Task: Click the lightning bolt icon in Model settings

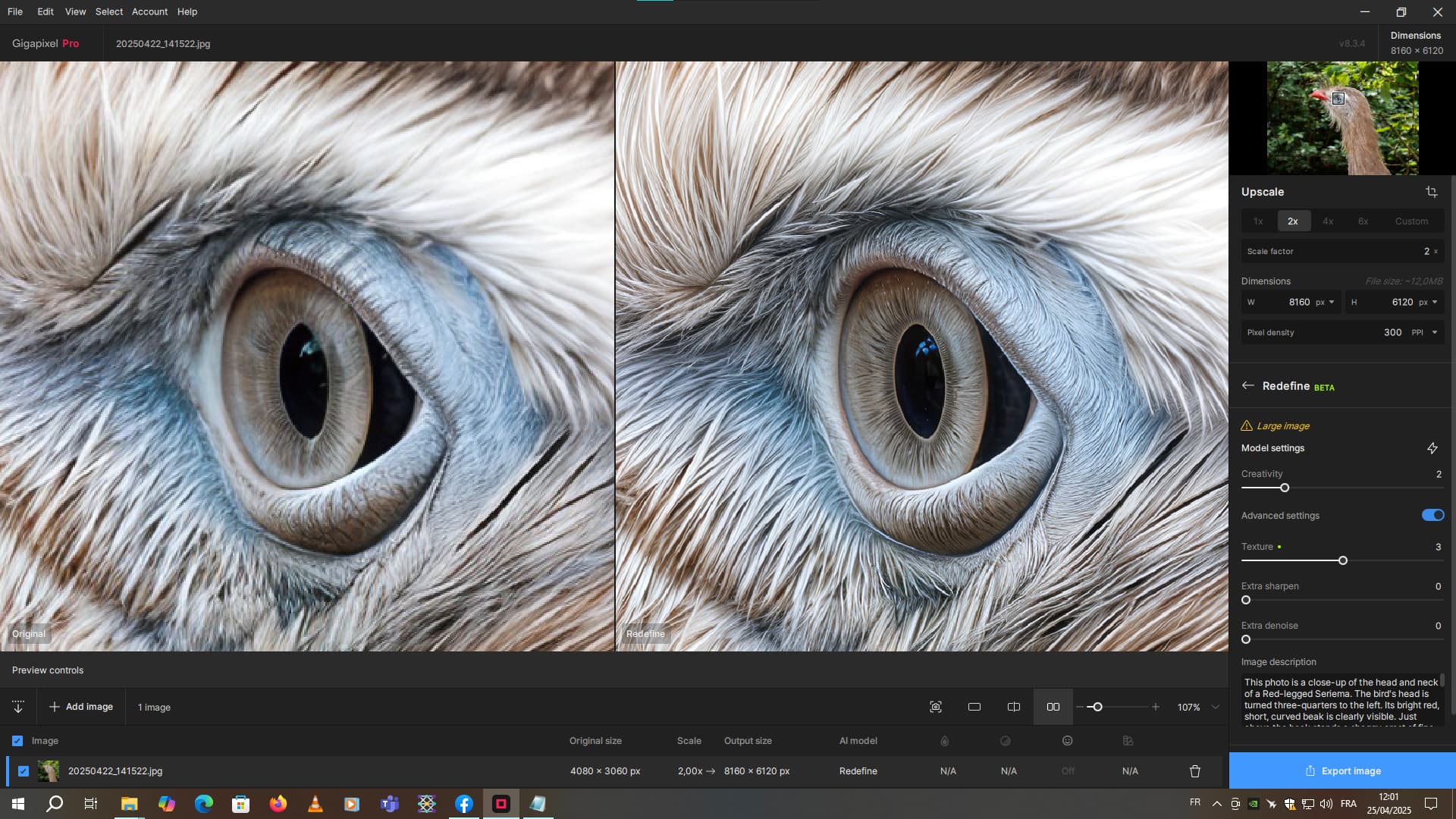Action: 1432,448
